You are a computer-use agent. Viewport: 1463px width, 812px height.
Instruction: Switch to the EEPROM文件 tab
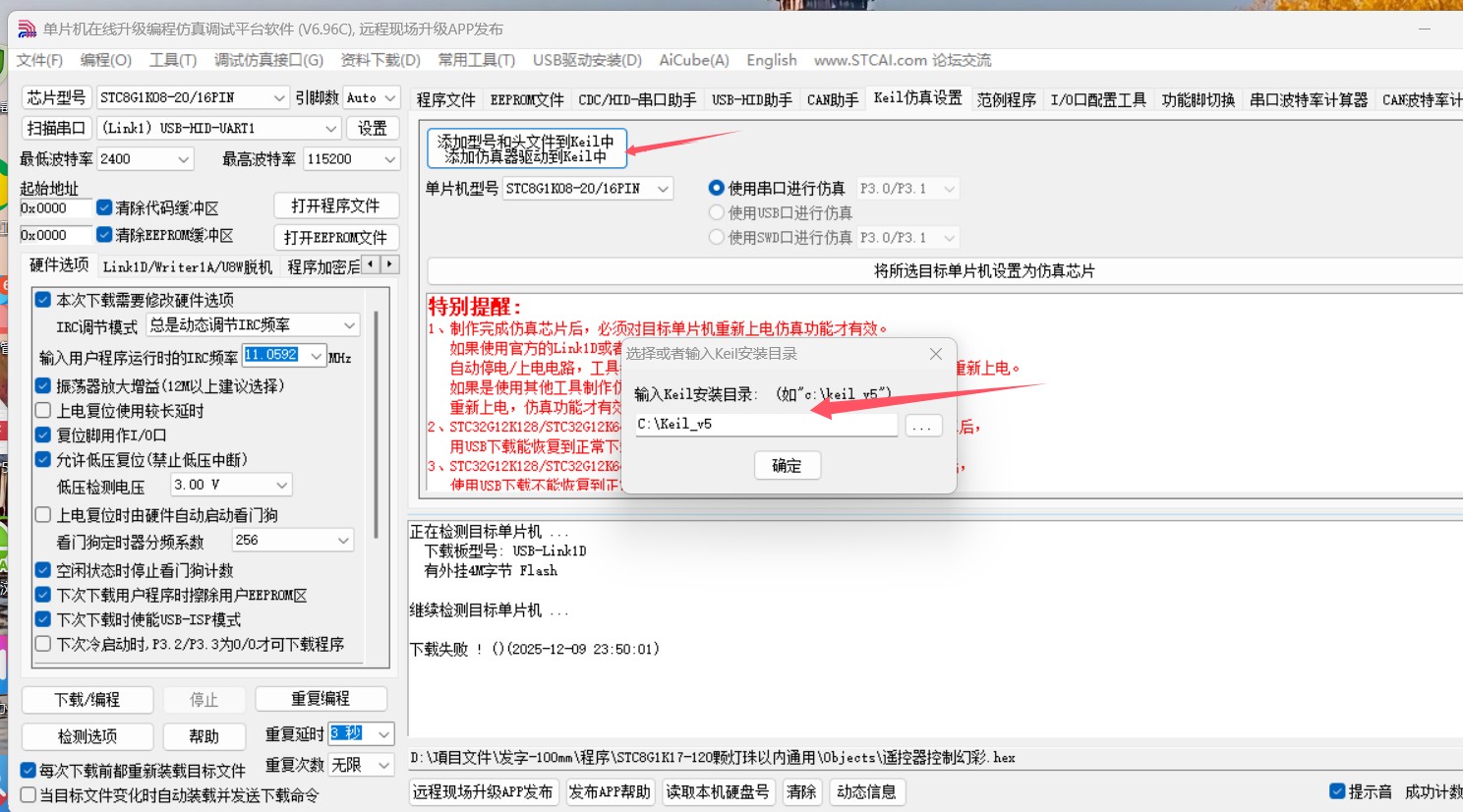point(526,97)
